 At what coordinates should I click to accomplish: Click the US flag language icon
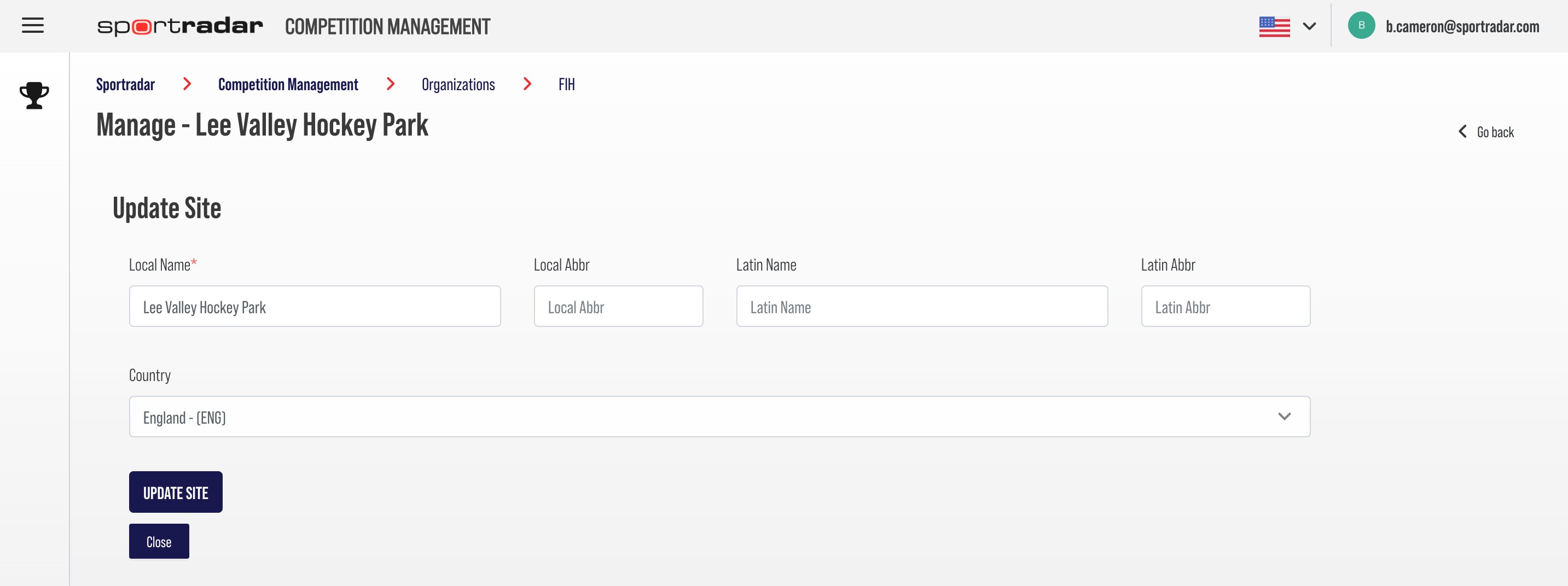point(1275,27)
